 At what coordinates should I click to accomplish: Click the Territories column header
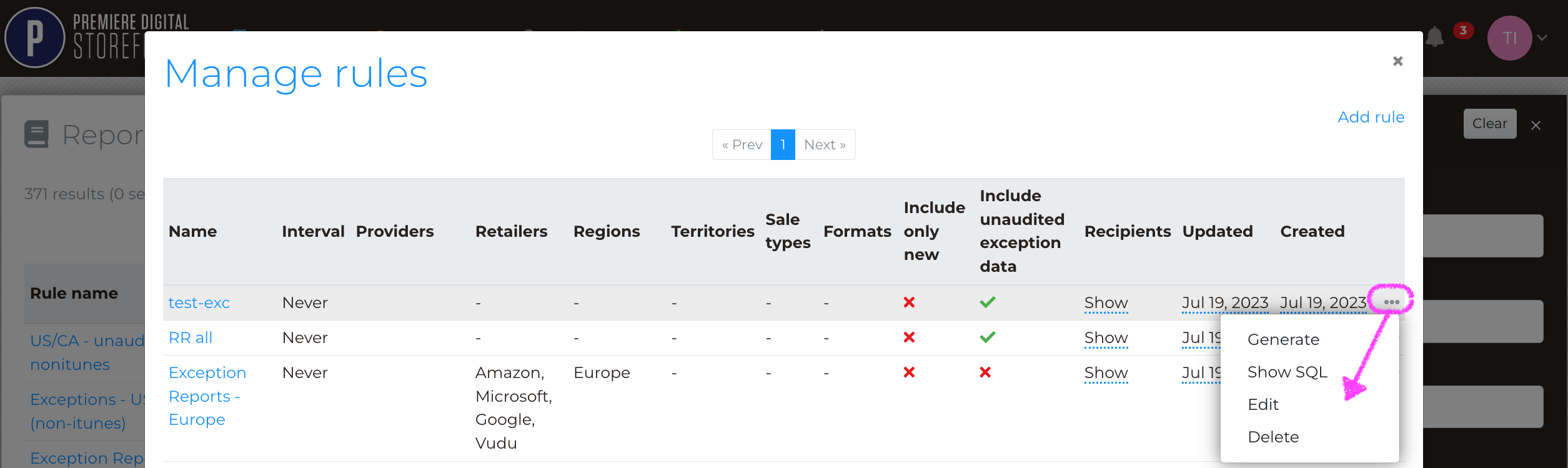[713, 231]
